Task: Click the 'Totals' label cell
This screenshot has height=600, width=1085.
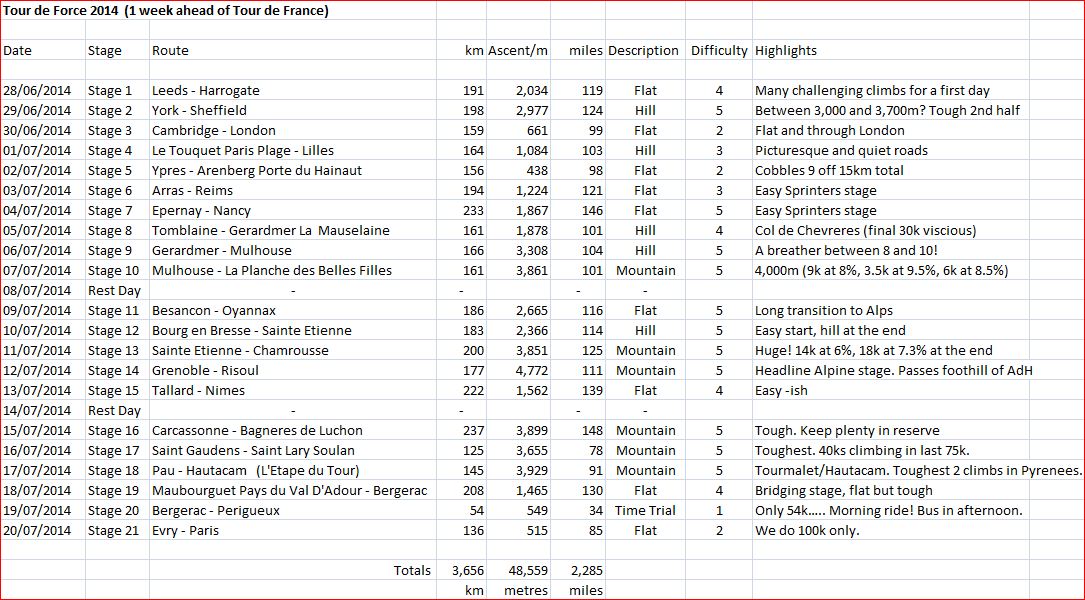Action: point(412,572)
